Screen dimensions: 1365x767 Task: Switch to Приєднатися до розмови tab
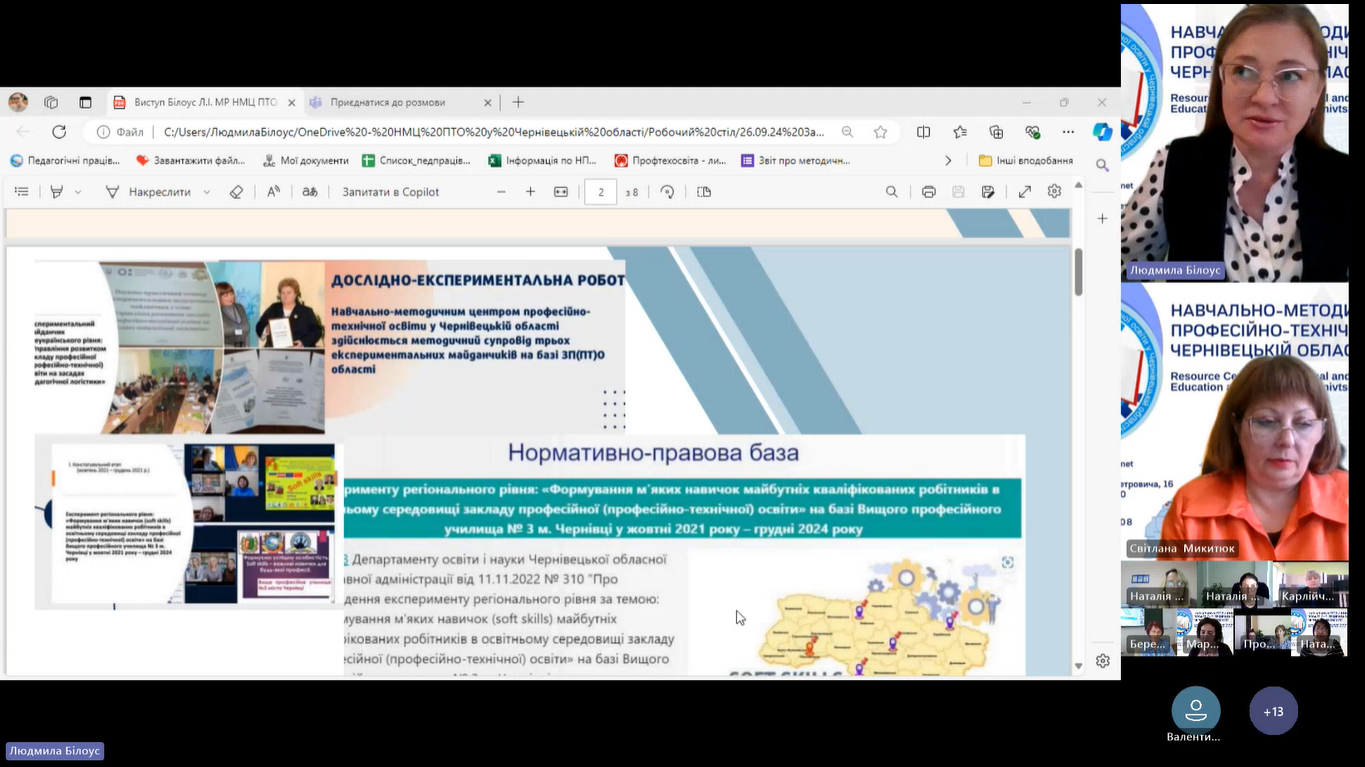point(388,102)
